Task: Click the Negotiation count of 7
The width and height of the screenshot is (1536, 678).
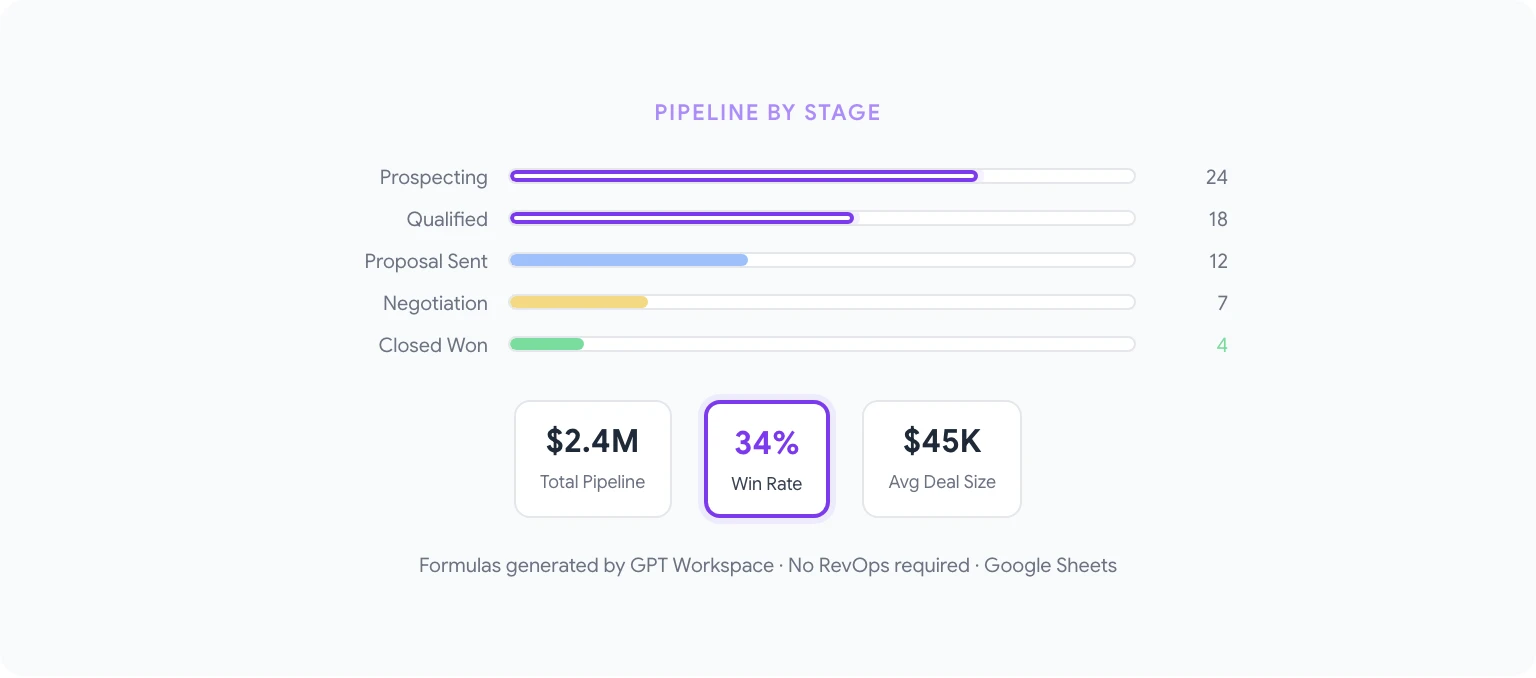Action: click(x=1222, y=303)
